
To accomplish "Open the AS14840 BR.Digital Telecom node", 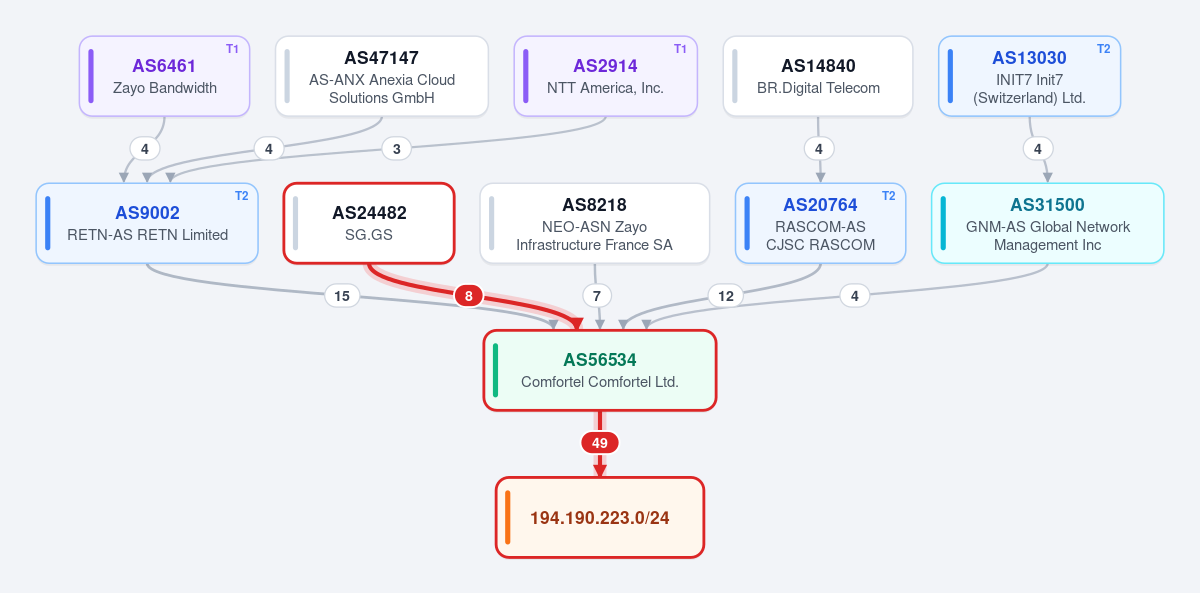I will click(818, 76).
